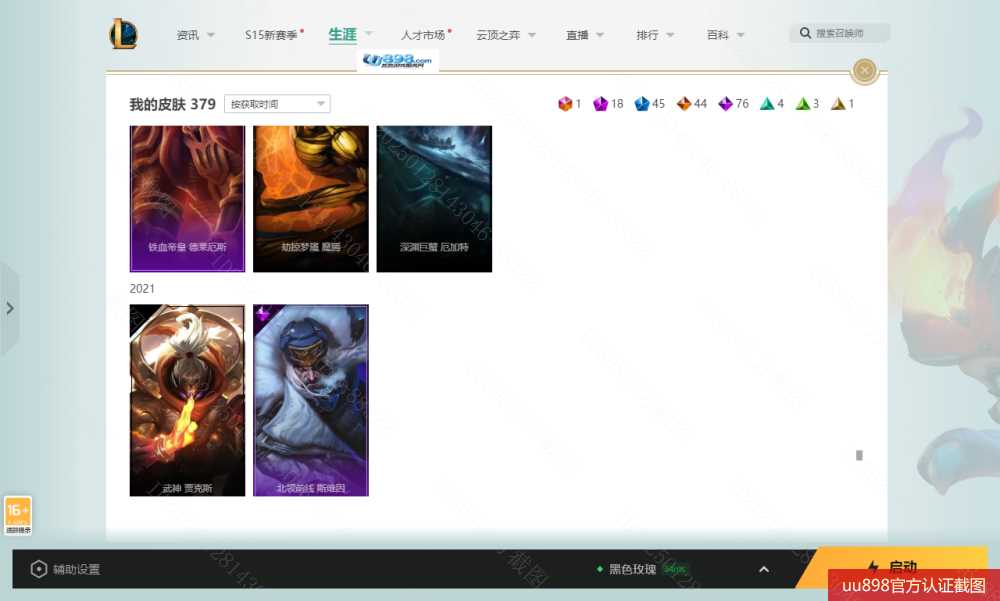Screen dimensions: 1000x601
Task: Click the magenta gem icon with count 18
Action: click(600, 104)
